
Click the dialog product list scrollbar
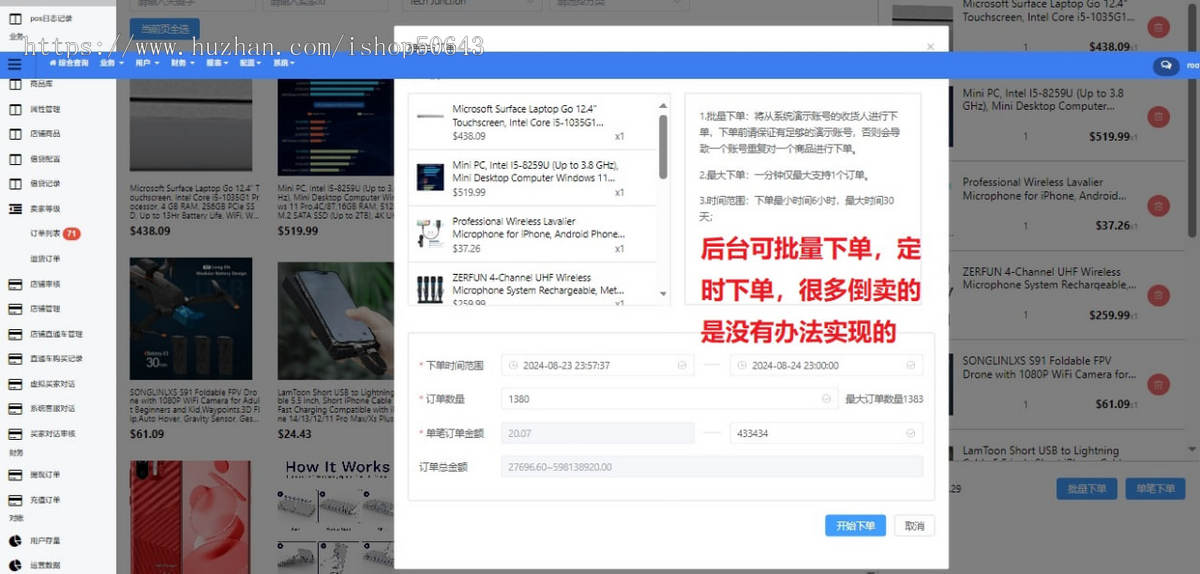point(663,147)
